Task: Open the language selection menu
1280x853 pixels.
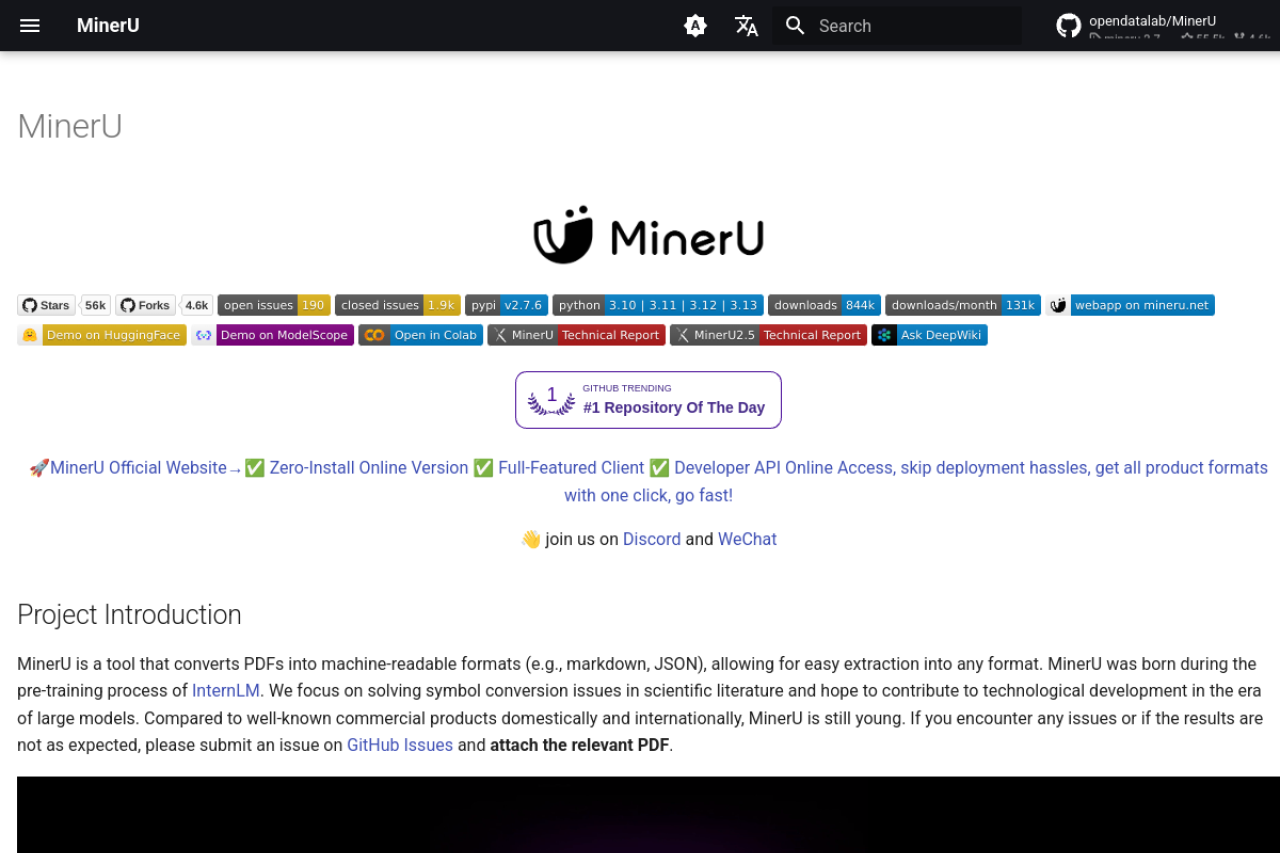Action: point(746,26)
